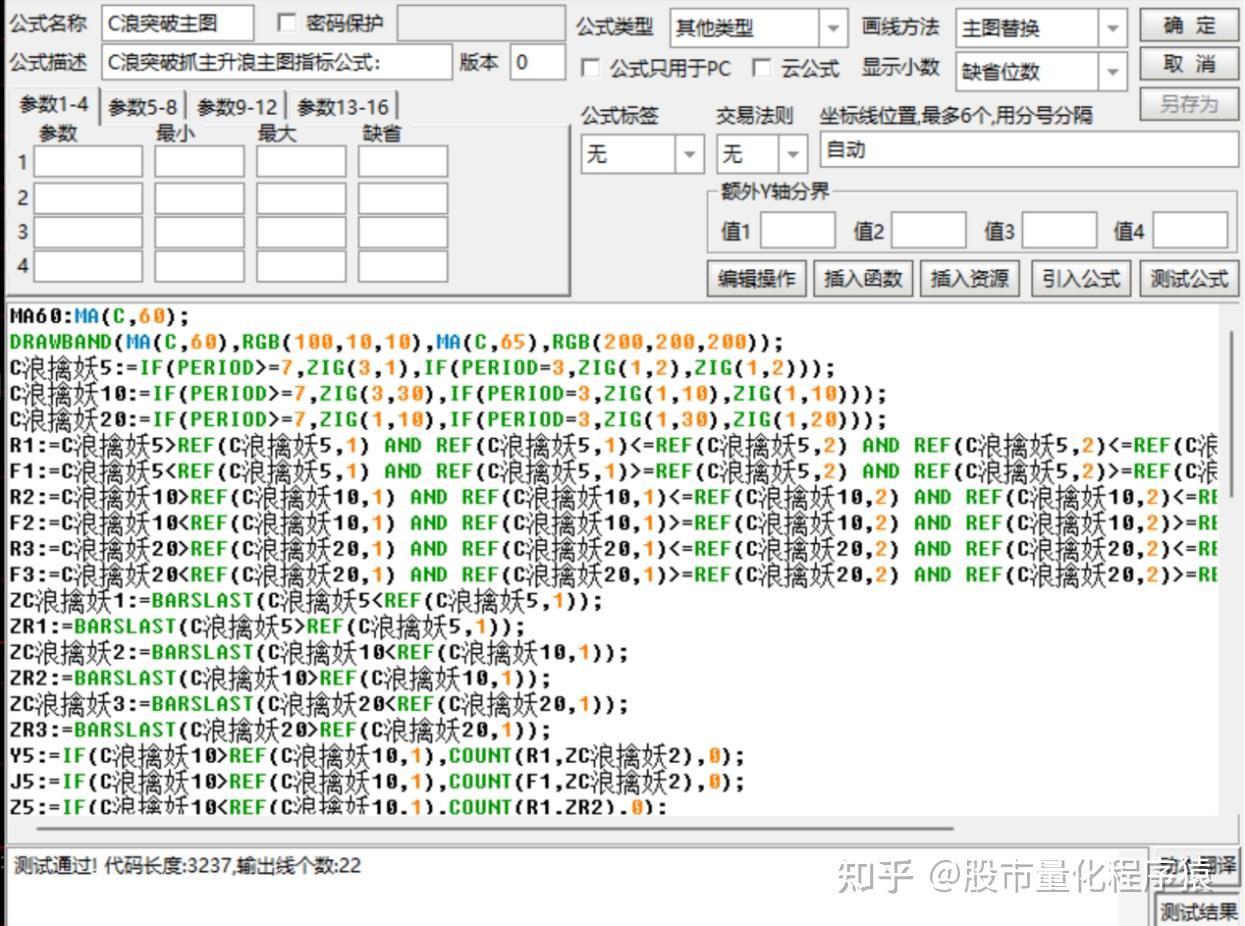Click the 值1 input field
The image size is (1245, 926).
pyautogui.click(x=797, y=230)
